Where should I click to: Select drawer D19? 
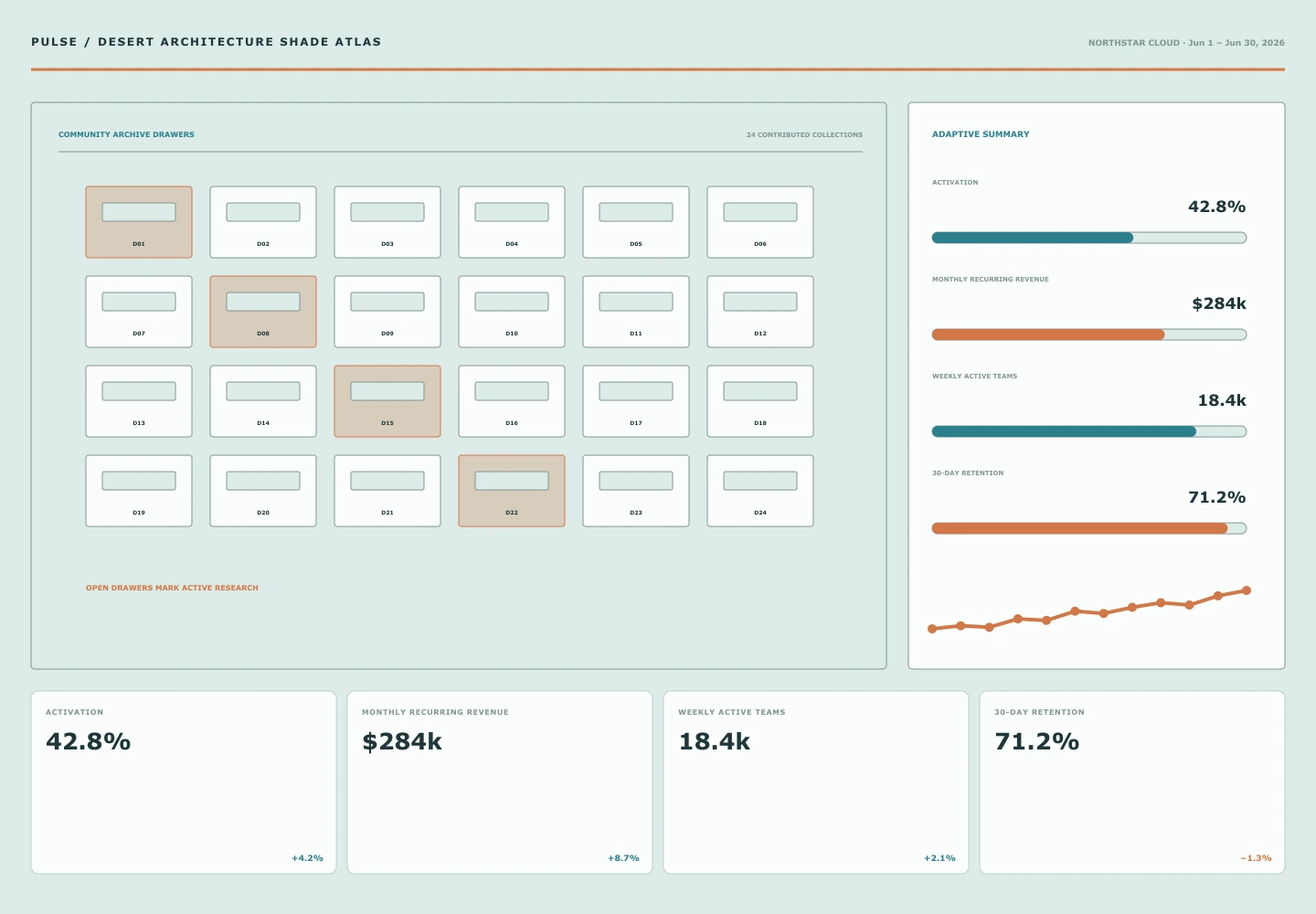[x=139, y=491]
